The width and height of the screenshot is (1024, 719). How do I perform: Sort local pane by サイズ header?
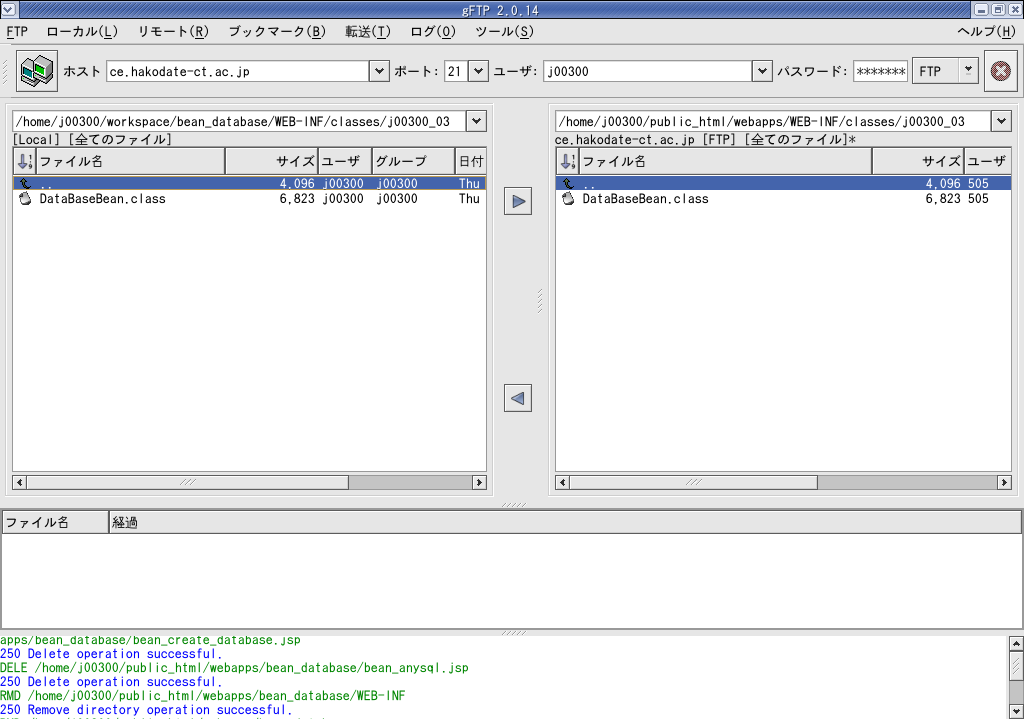272,161
